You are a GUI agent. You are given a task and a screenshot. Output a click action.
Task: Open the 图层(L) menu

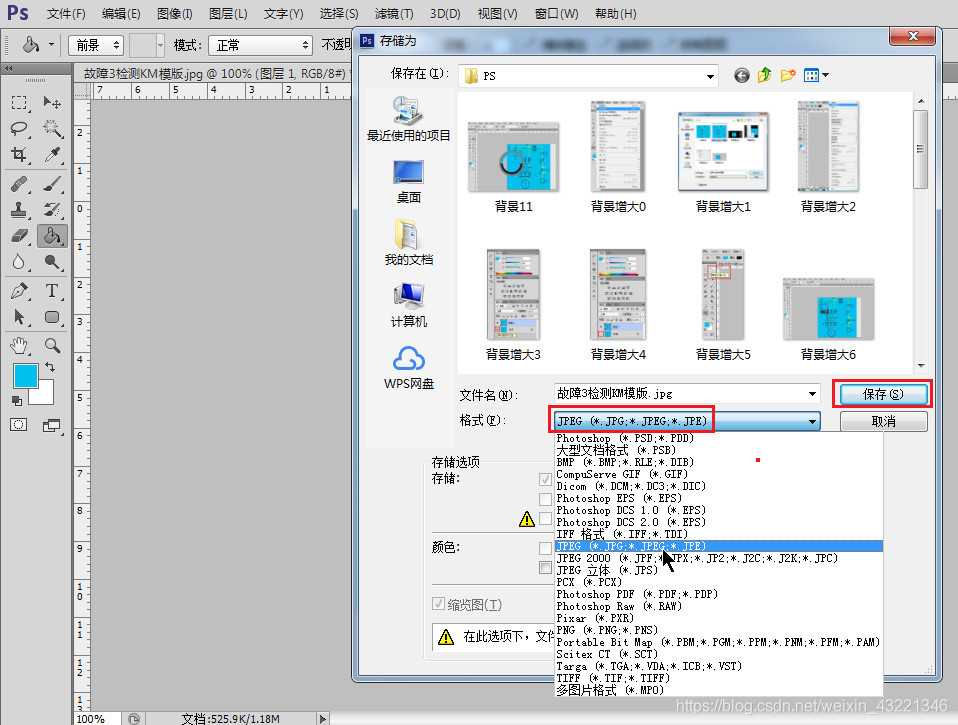coord(228,13)
